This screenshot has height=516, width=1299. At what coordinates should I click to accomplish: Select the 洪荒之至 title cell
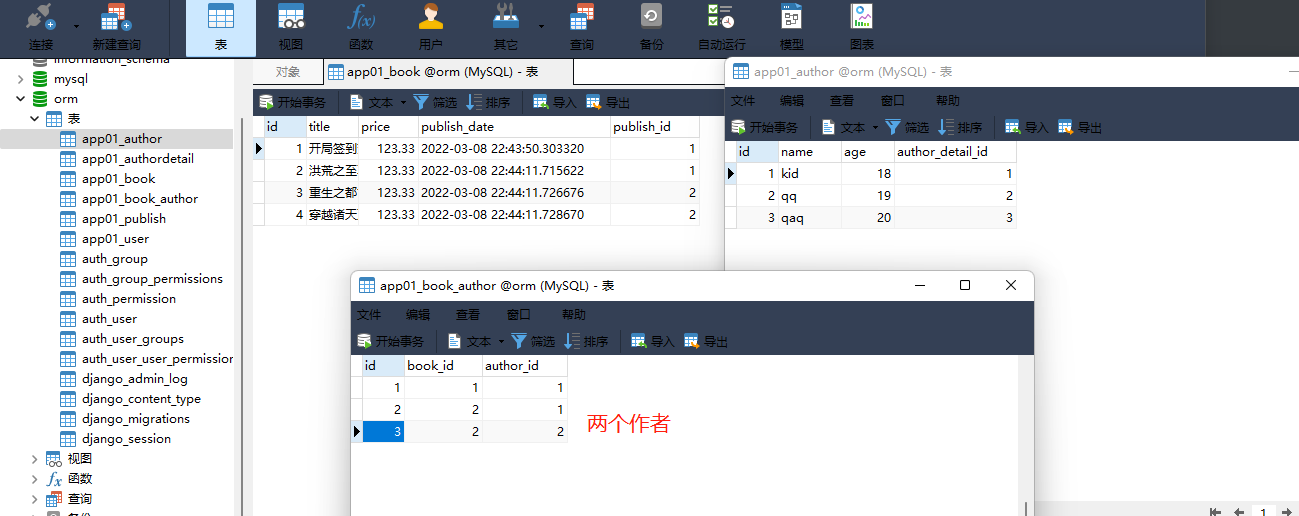pyautogui.click(x=332, y=171)
